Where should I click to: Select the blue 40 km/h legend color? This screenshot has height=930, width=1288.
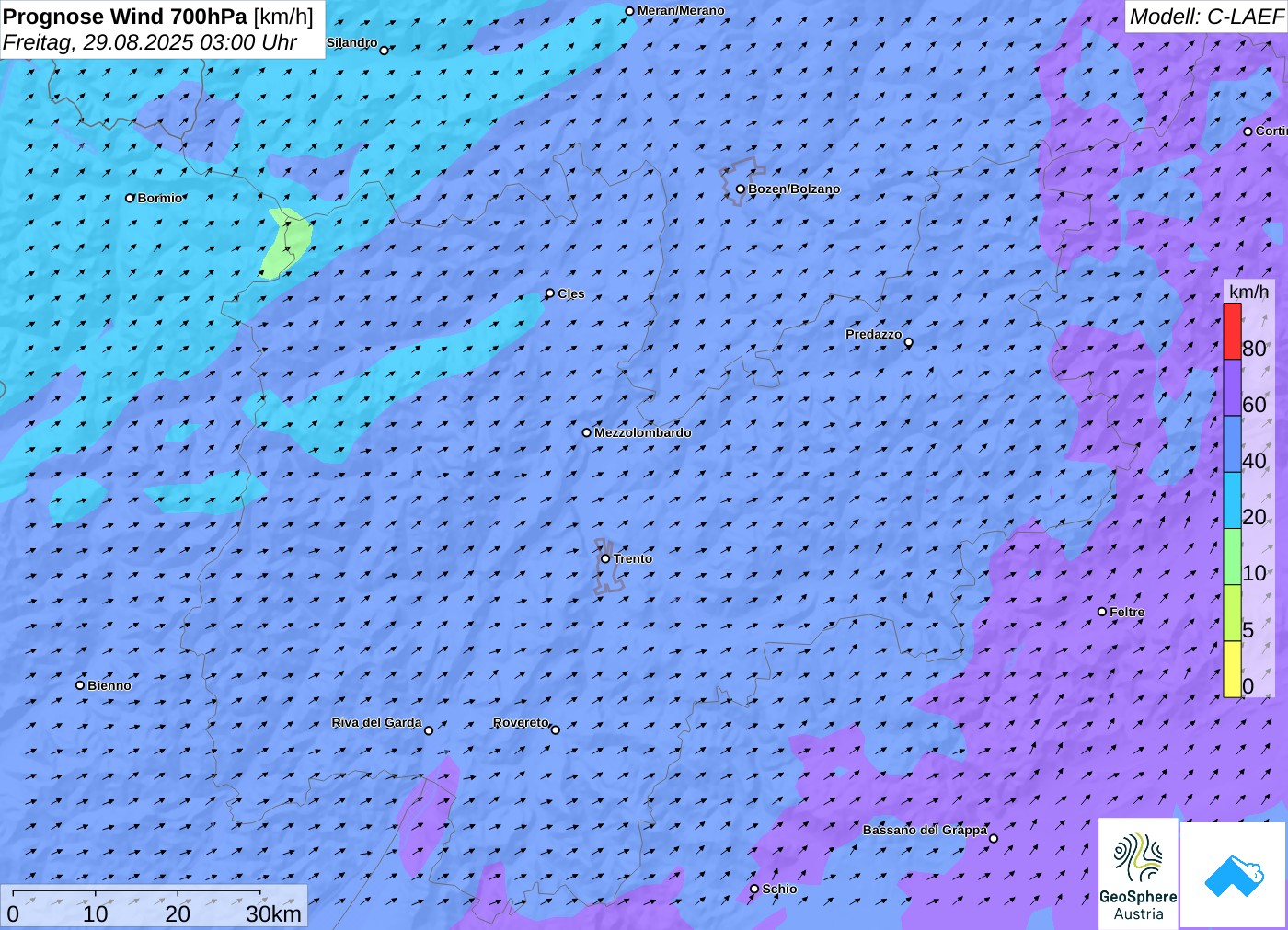[1232, 443]
